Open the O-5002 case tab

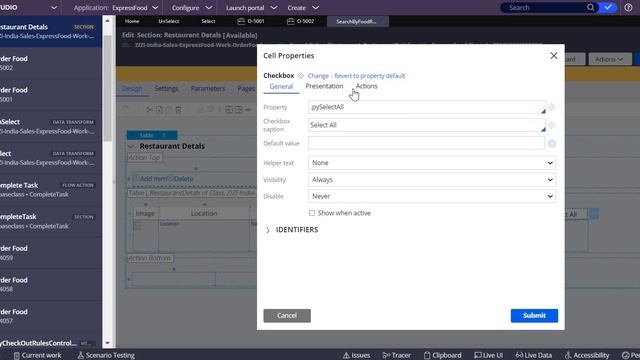point(300,21)
